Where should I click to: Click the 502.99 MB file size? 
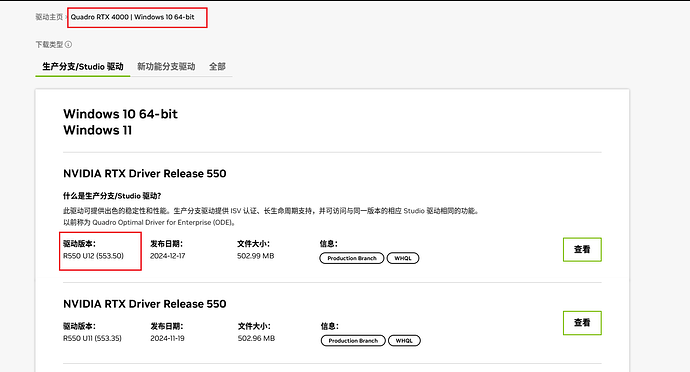point(256,256)
